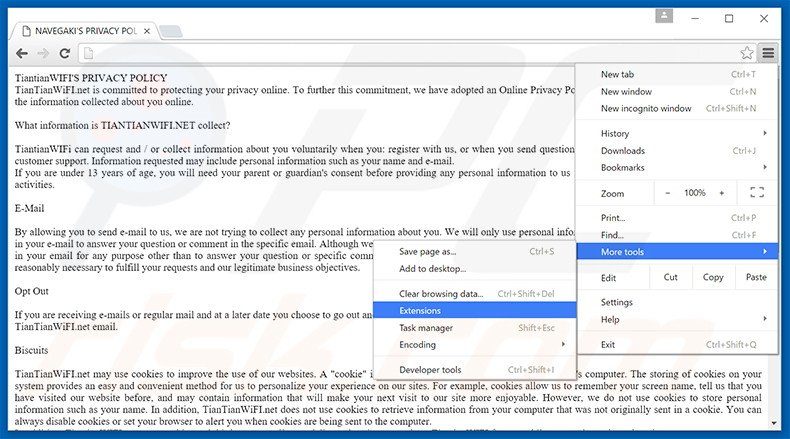Select Save page as...
Image resolution: width=790 pixels, height=439 pixels.
click(x=475, y=252)
